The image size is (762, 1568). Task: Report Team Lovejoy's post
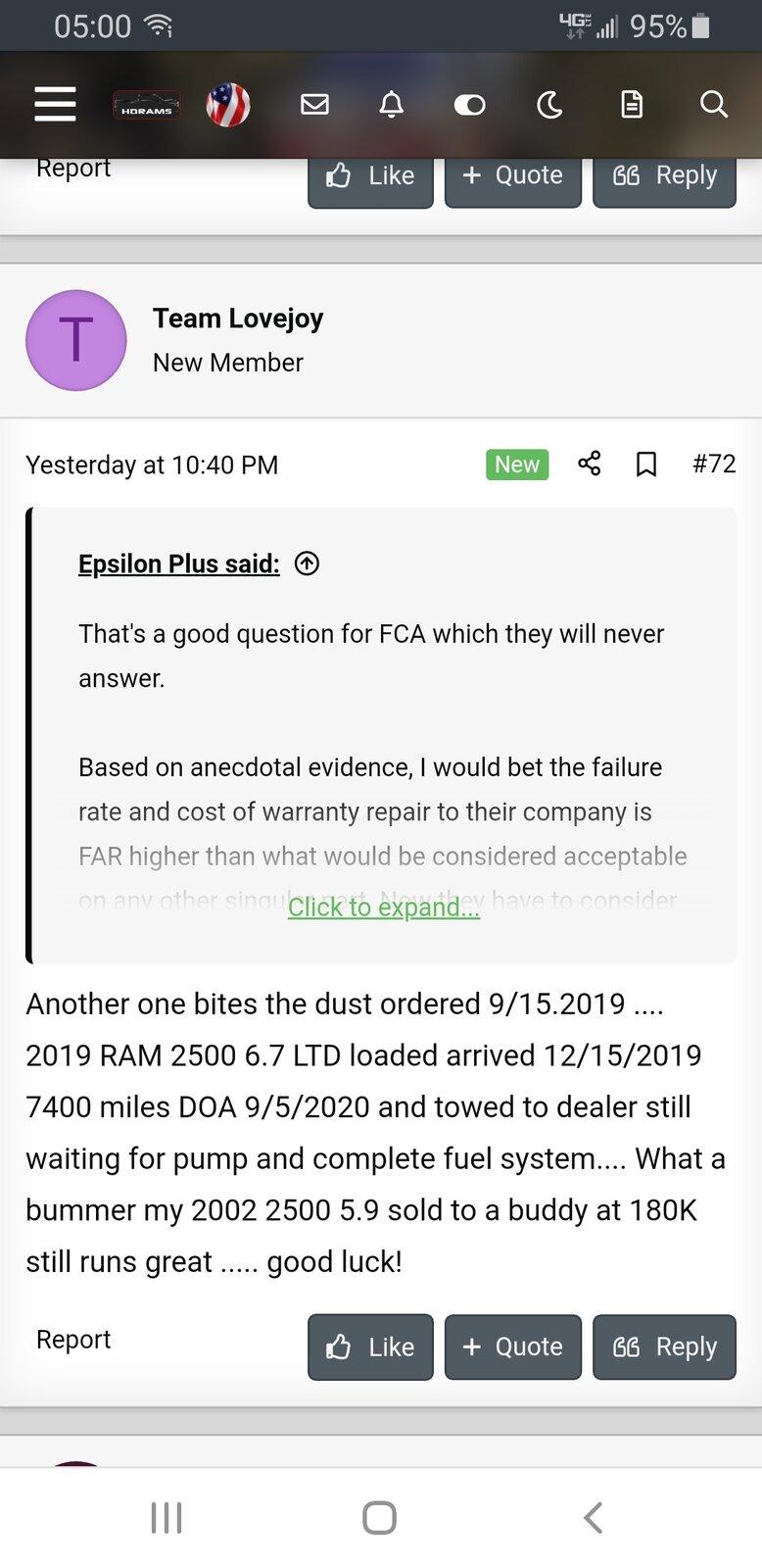pyautogui.click(x=73, y=1340)
